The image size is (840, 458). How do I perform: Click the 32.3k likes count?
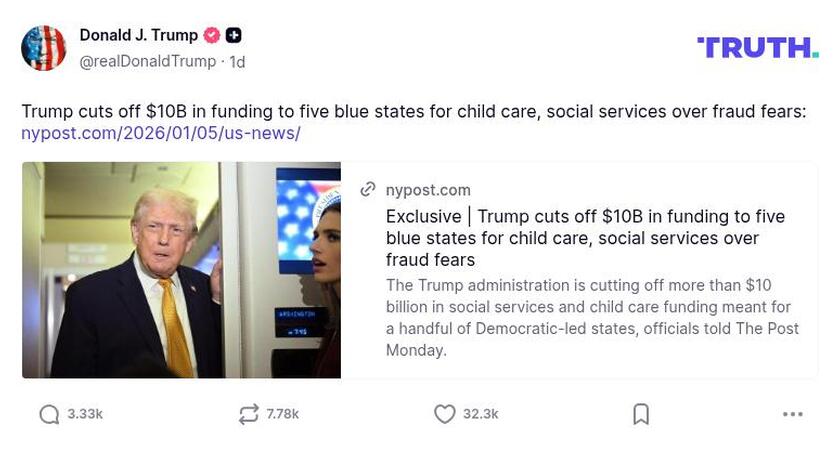tap(480, 414)
